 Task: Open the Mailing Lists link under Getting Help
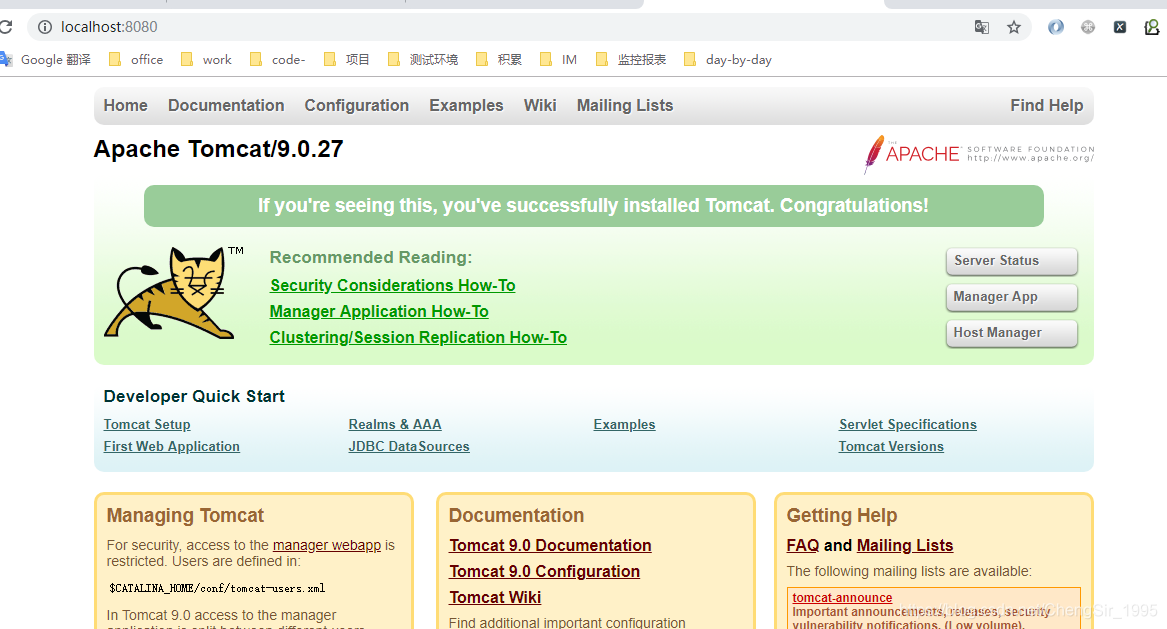(x=904, y=546)
